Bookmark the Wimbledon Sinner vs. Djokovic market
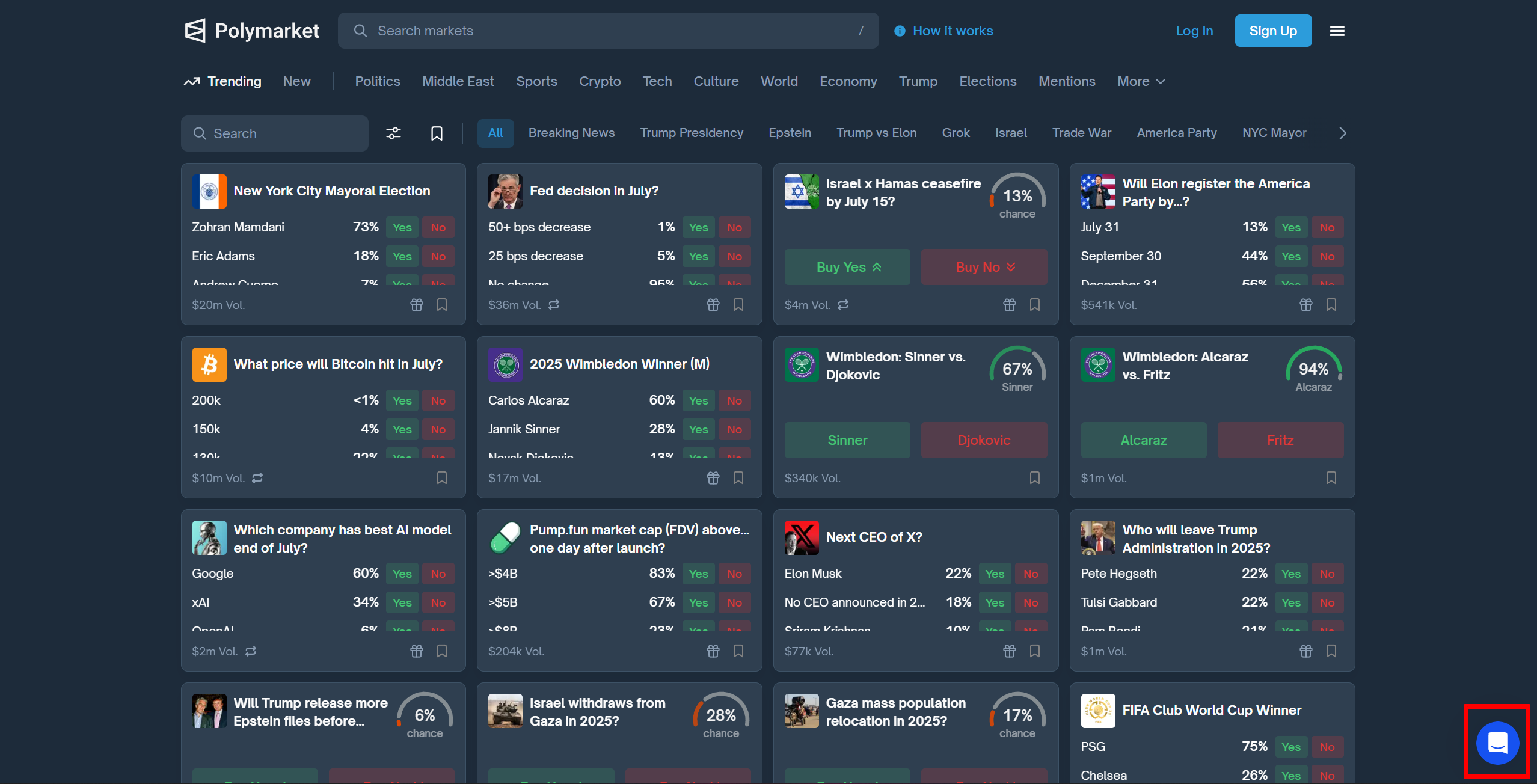1537x784 pixels. pyautogui.click(x=1034, y=478)
